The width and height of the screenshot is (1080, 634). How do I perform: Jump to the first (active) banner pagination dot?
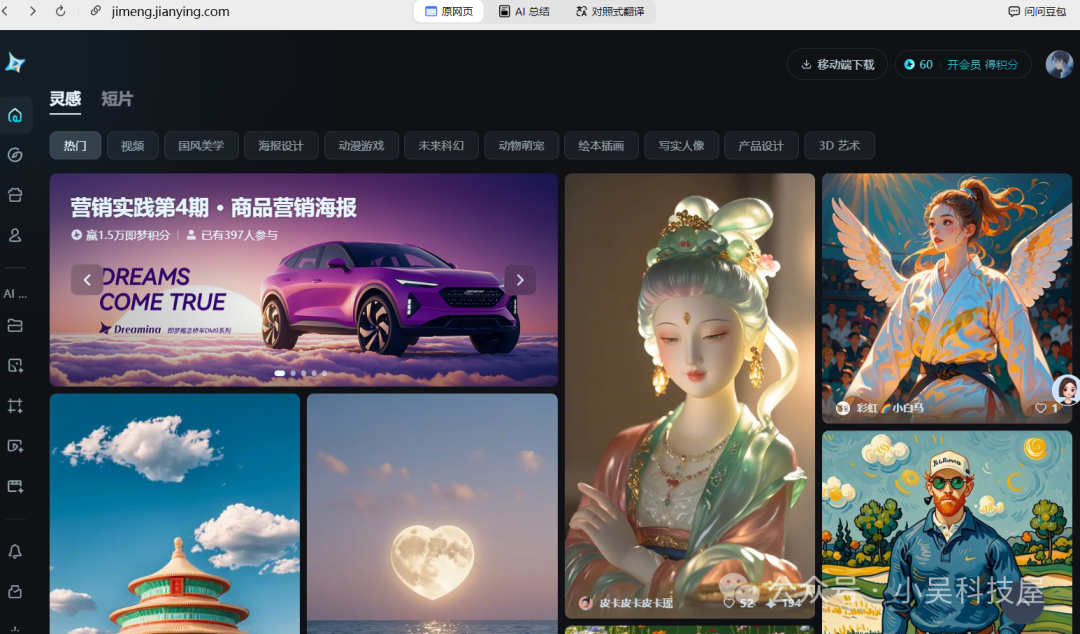point(280,373)
